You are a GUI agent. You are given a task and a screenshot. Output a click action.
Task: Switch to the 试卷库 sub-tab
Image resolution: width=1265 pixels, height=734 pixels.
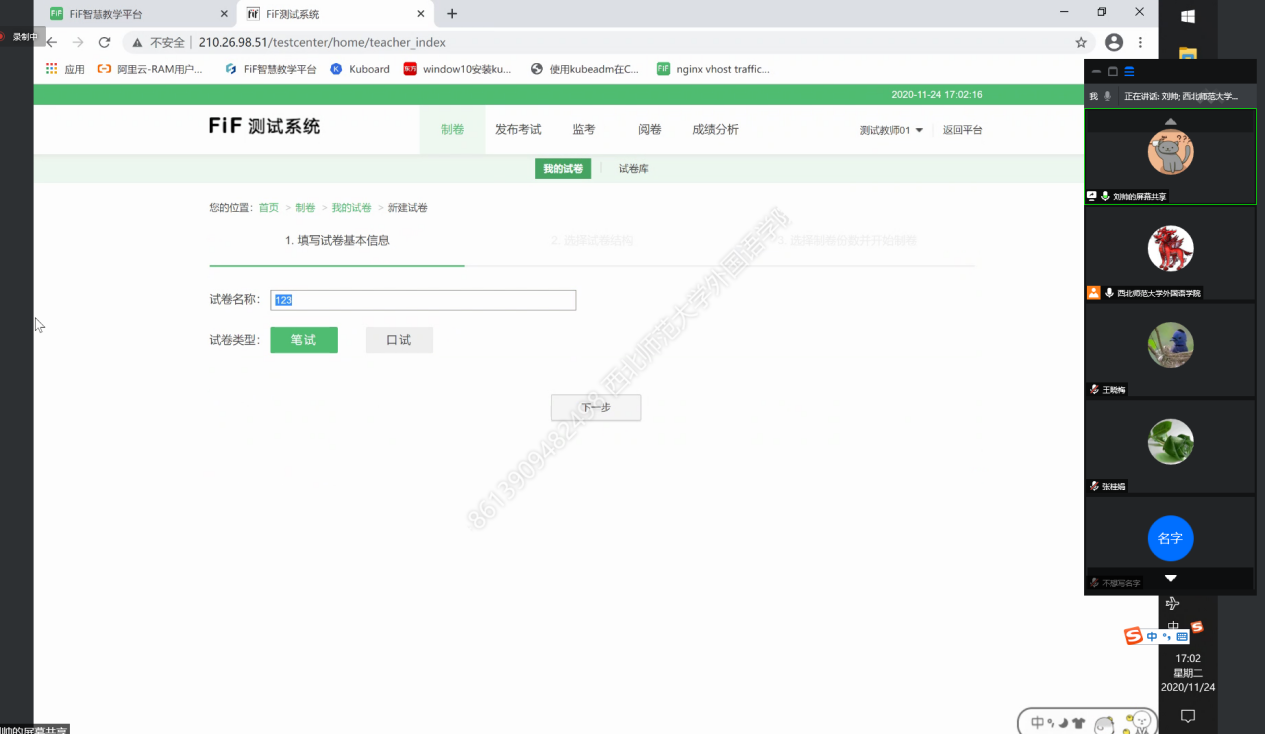click(x=633, y=169)
